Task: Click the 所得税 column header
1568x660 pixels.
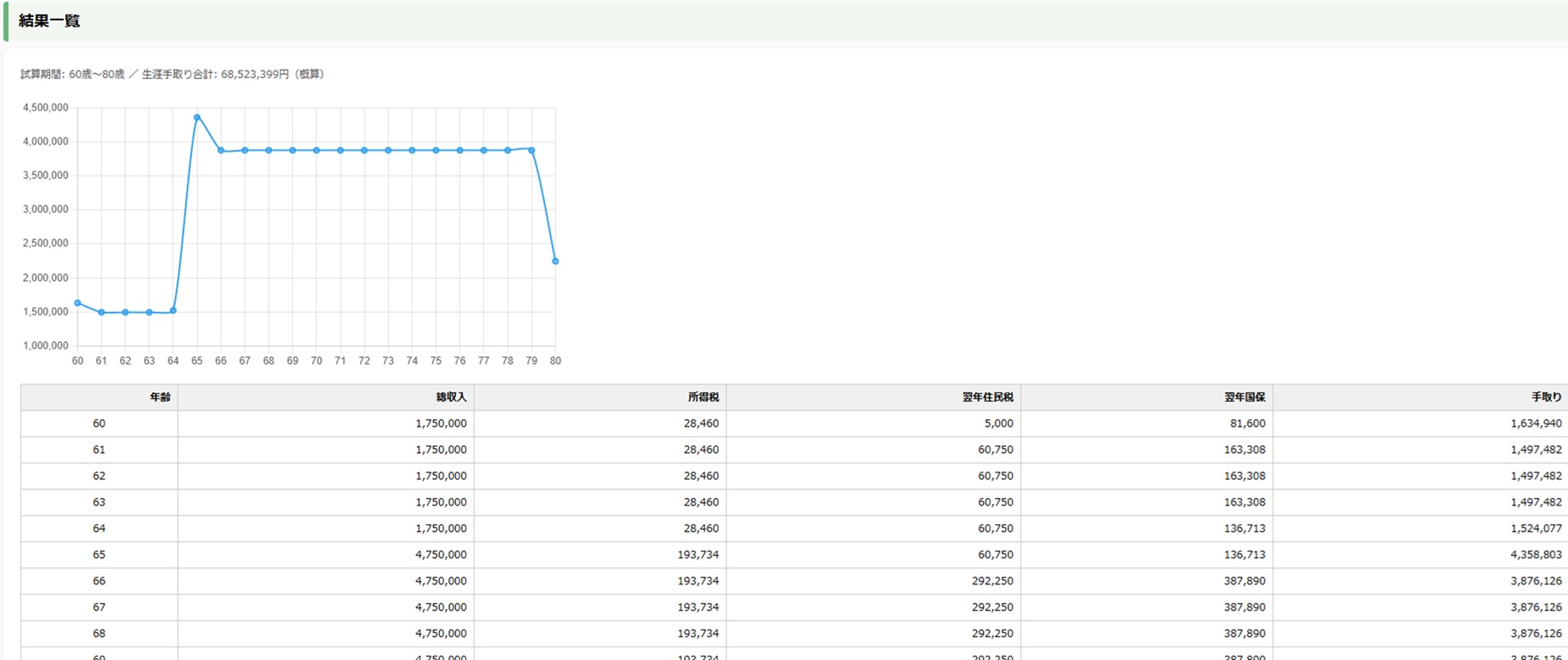Action: pyautogui.click(x=703, y=397)
